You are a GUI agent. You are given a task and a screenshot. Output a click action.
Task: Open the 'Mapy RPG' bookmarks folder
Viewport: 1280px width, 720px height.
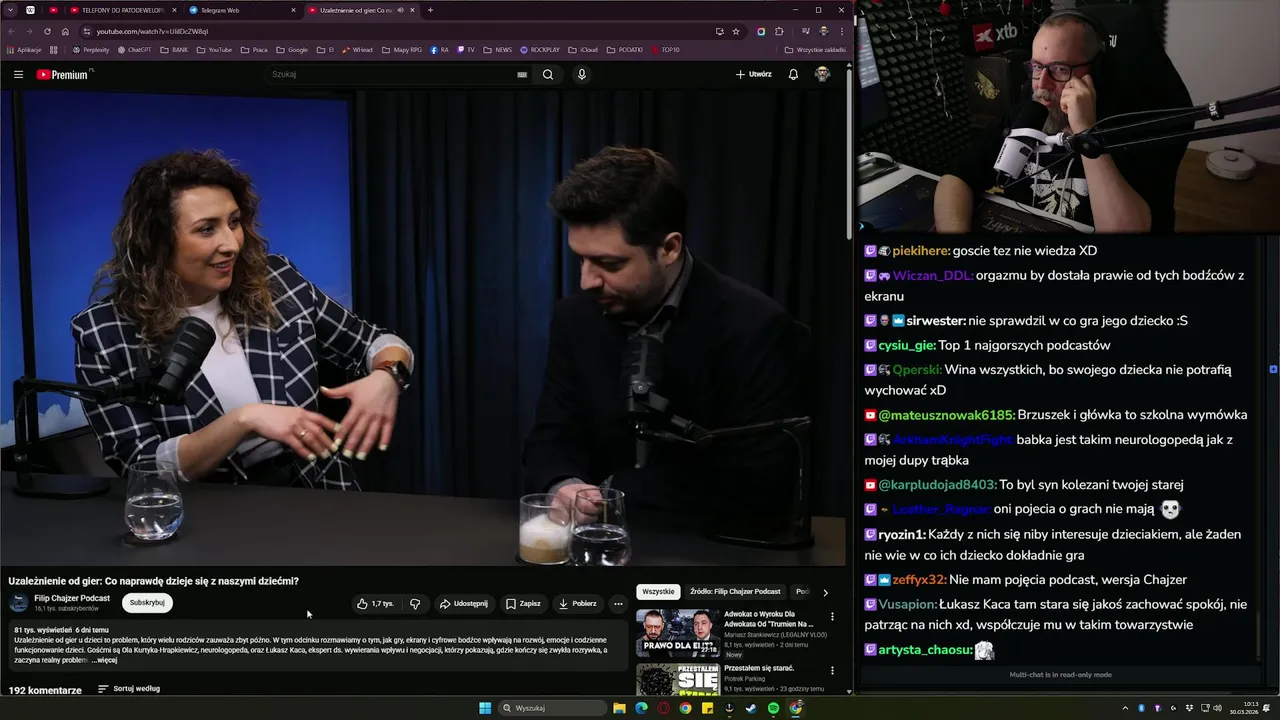point(401,49)
